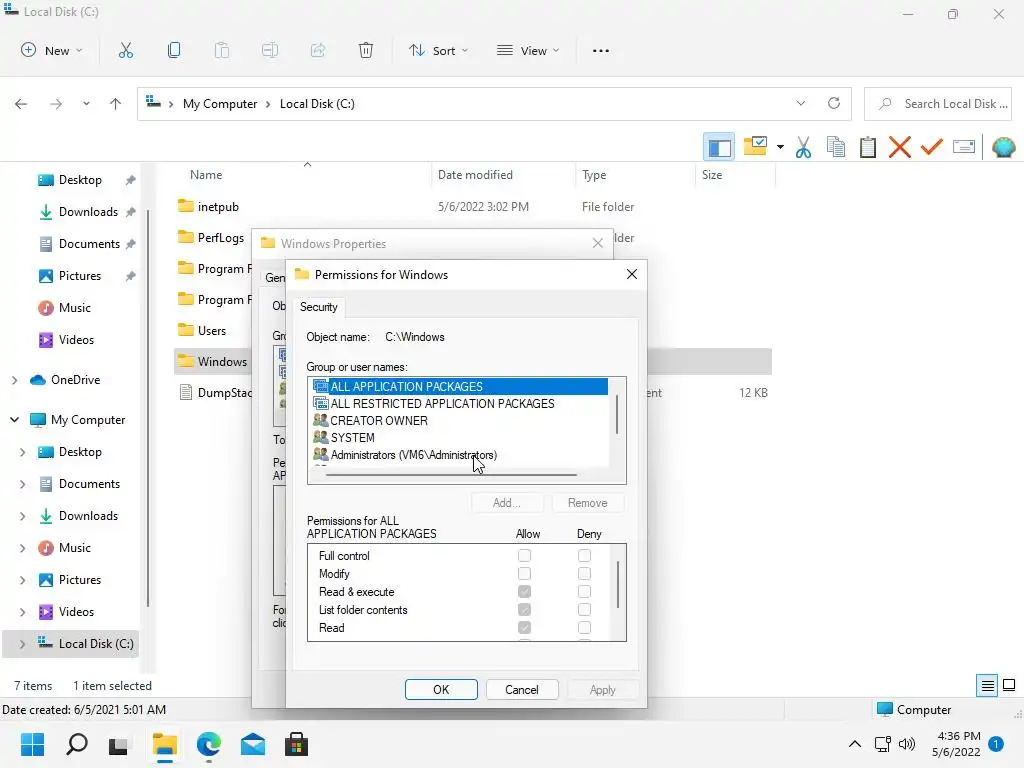Refresh the Local Disk (C:) view

(834, 103)
